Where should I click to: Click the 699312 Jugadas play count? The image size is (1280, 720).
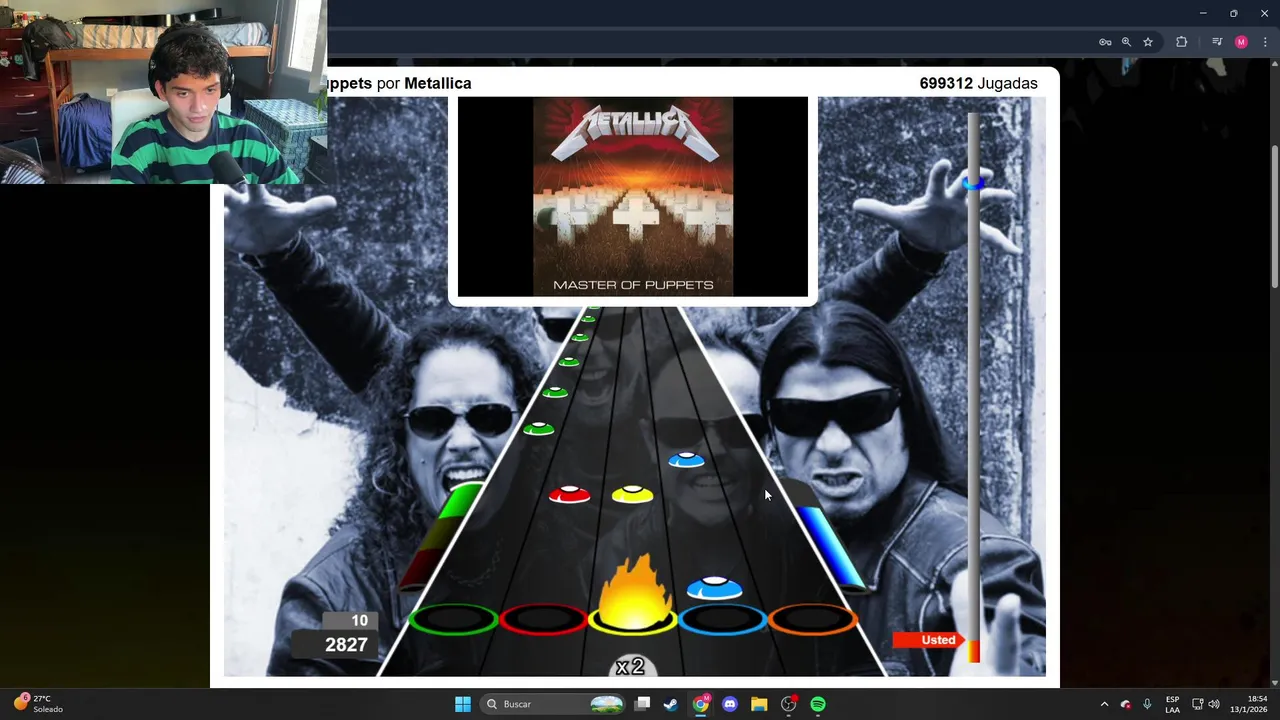coord(978,83)
